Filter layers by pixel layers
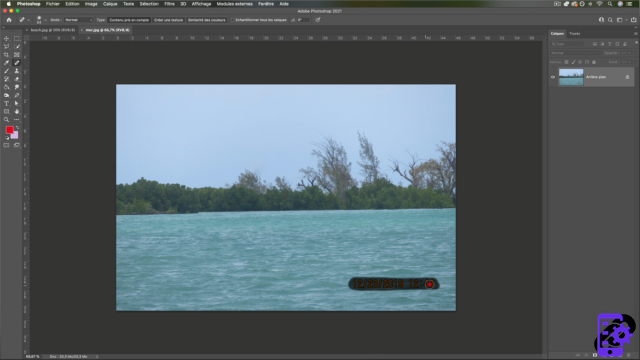 (x=595, y=44)
